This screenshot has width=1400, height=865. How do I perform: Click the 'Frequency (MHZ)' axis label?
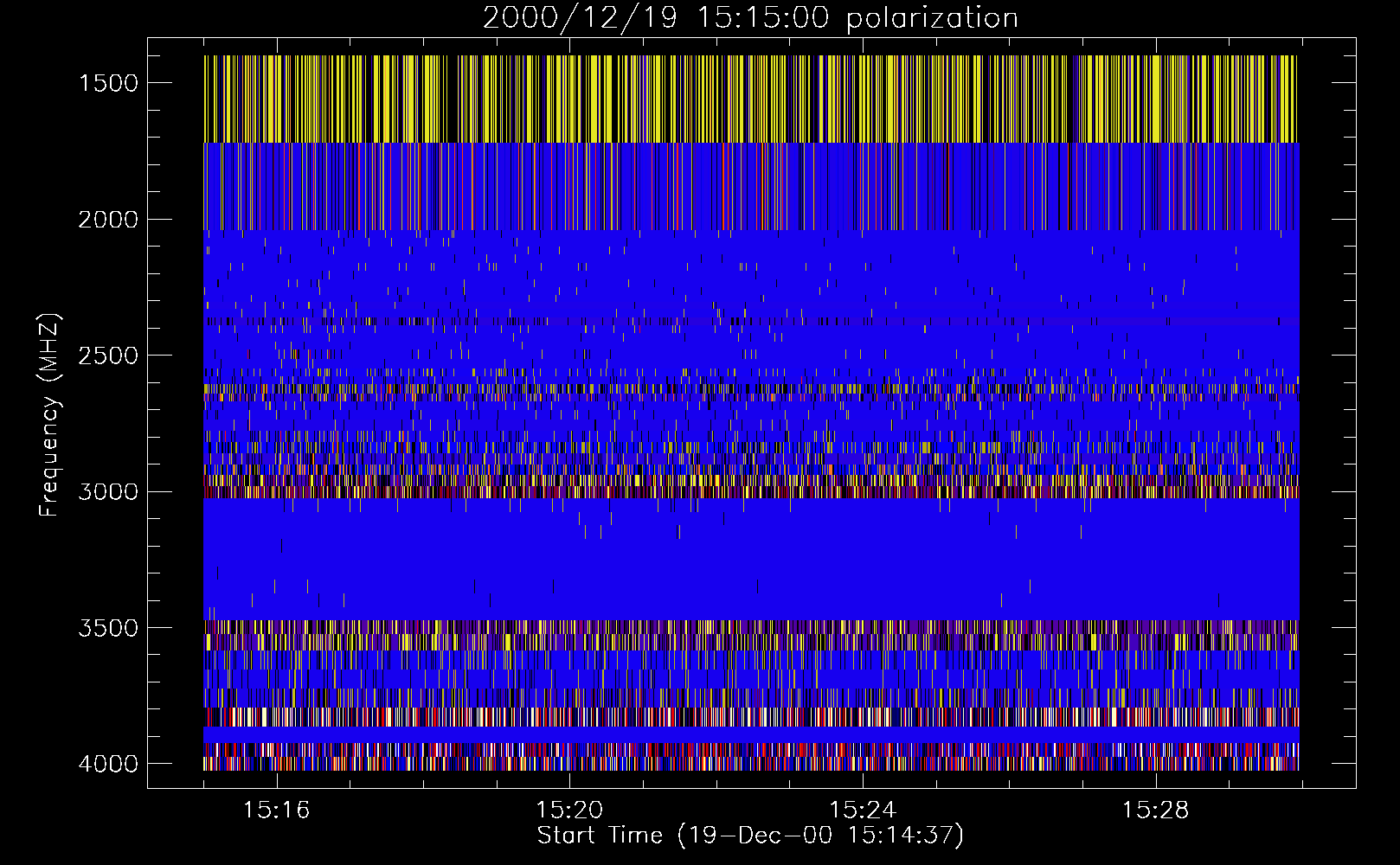49,416
